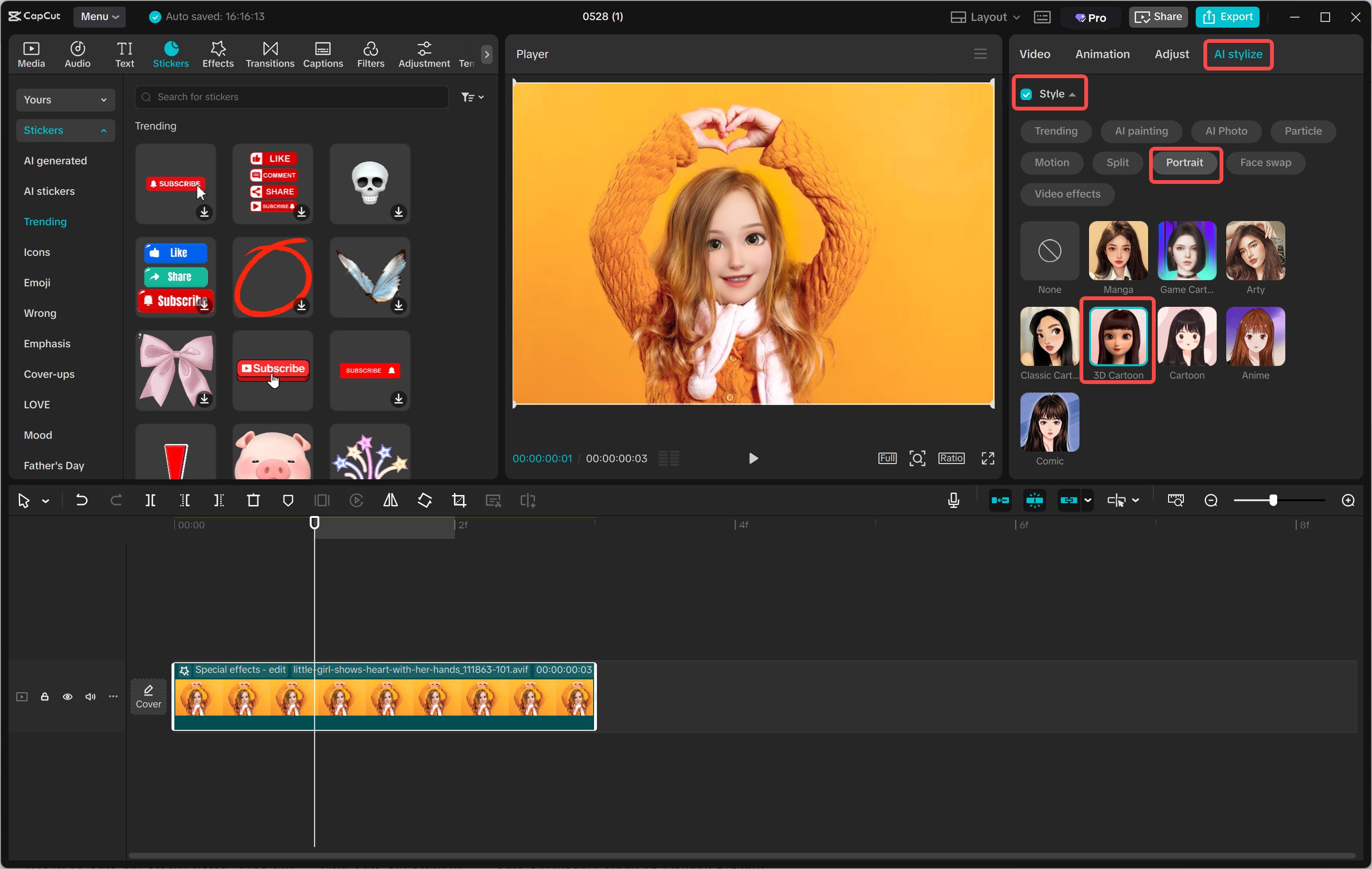Record a voiceover with the microphone tool
The image size is (1372, 869).
(x=953, y=500)
